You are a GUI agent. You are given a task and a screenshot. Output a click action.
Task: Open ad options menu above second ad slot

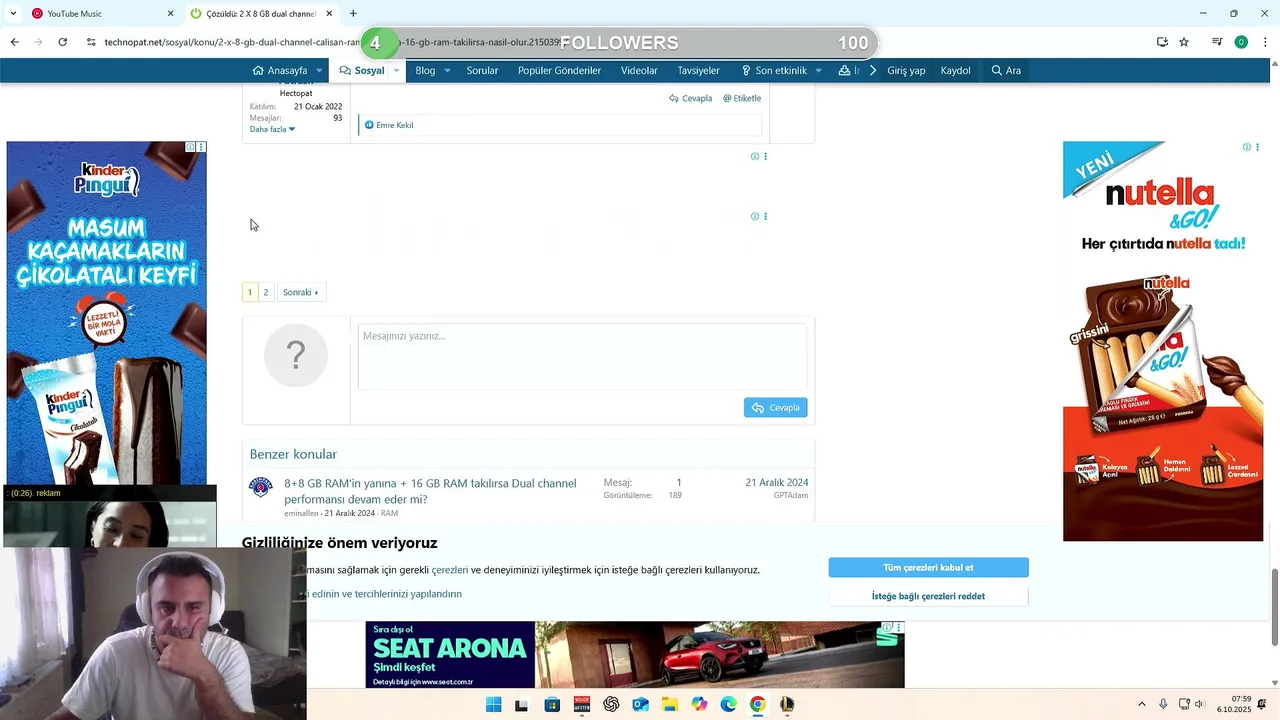pyautogui.click(x=765, y=216)
